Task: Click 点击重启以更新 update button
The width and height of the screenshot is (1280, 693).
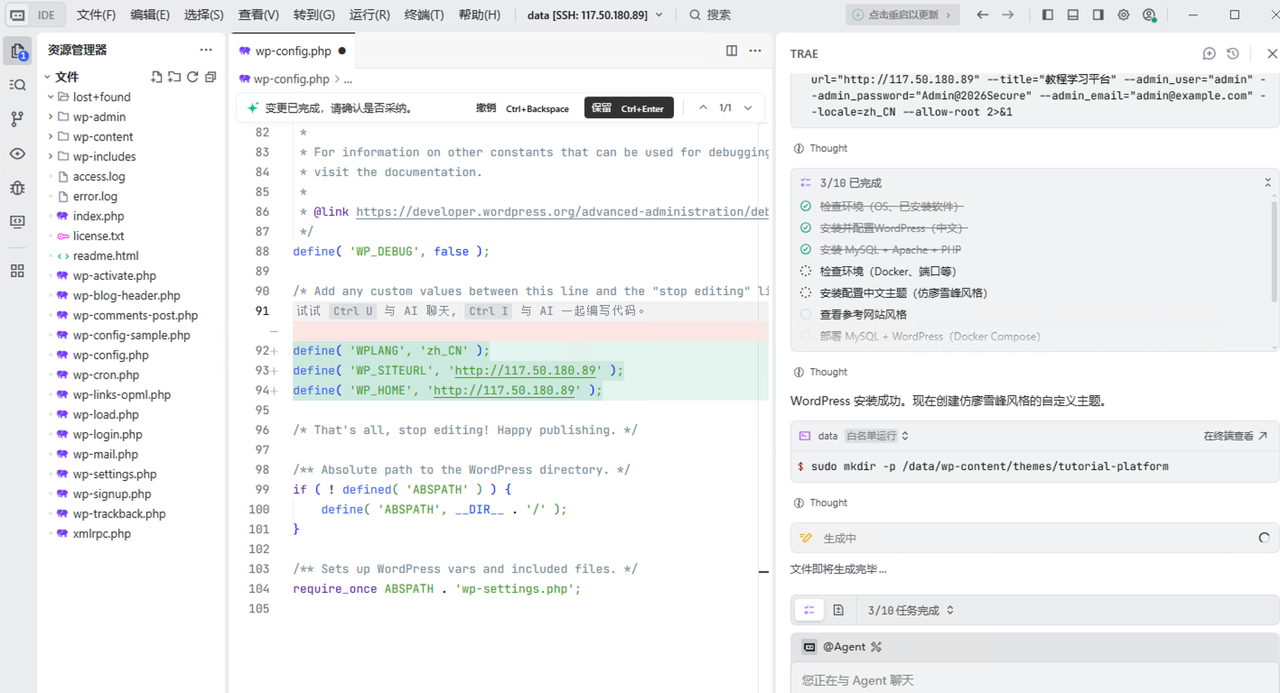Action: point(902,15)
